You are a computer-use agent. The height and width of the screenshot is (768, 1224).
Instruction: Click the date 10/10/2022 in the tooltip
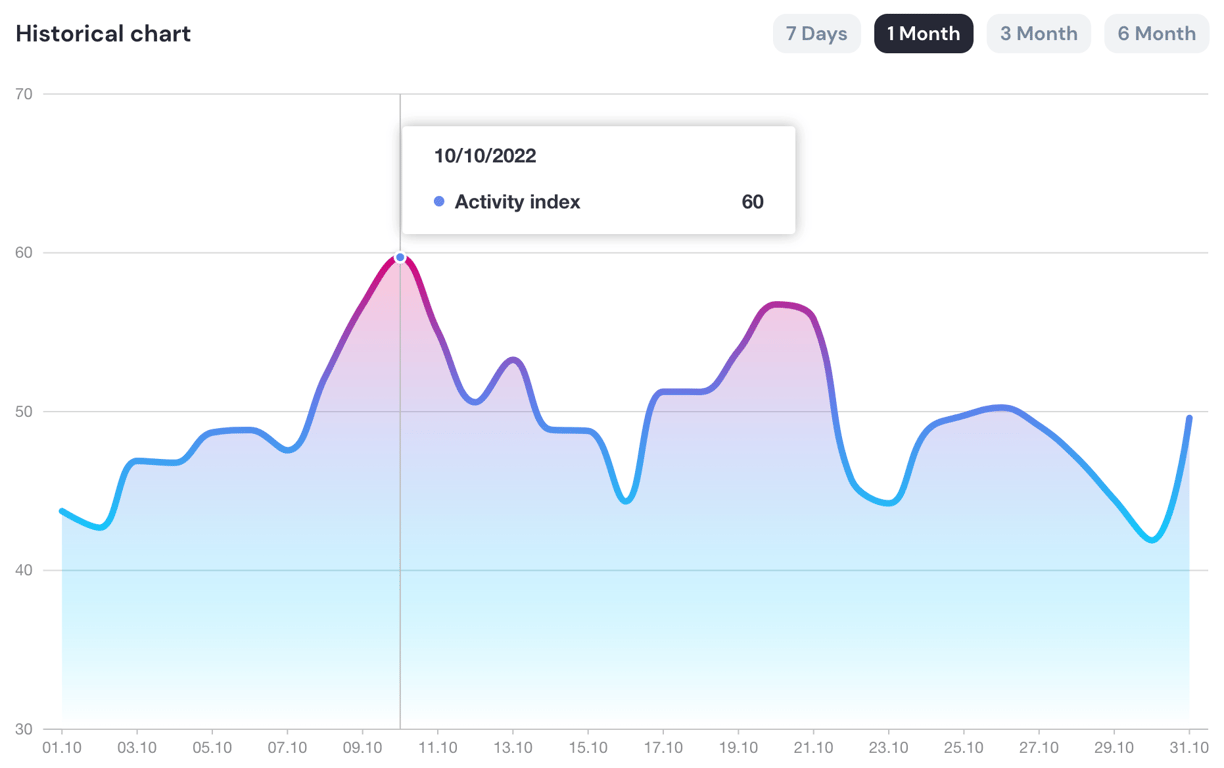click(485, 156)
